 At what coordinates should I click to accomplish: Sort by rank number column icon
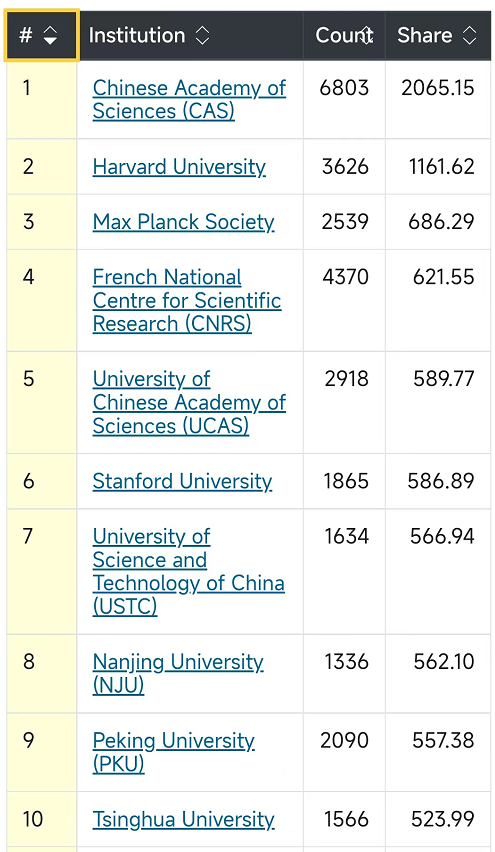[50, 36]
